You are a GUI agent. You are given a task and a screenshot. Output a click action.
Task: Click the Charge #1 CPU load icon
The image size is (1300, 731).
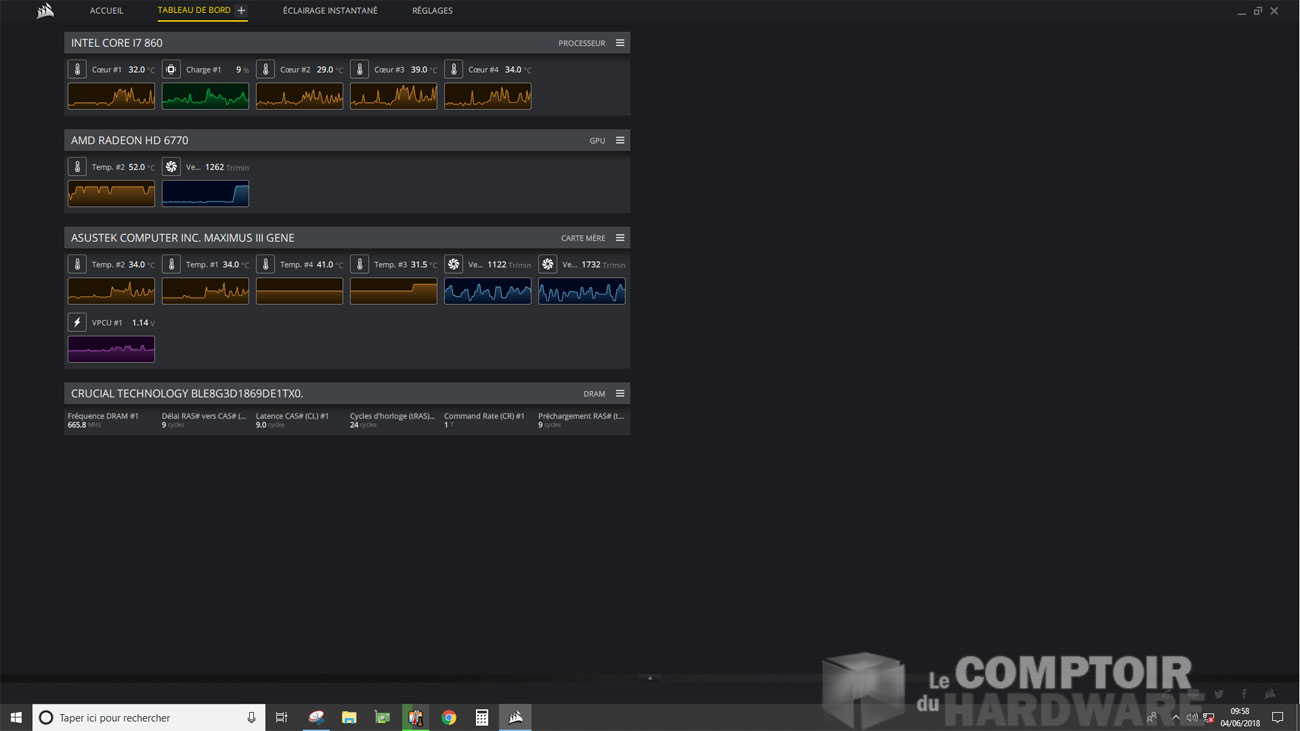click(171, 70)
